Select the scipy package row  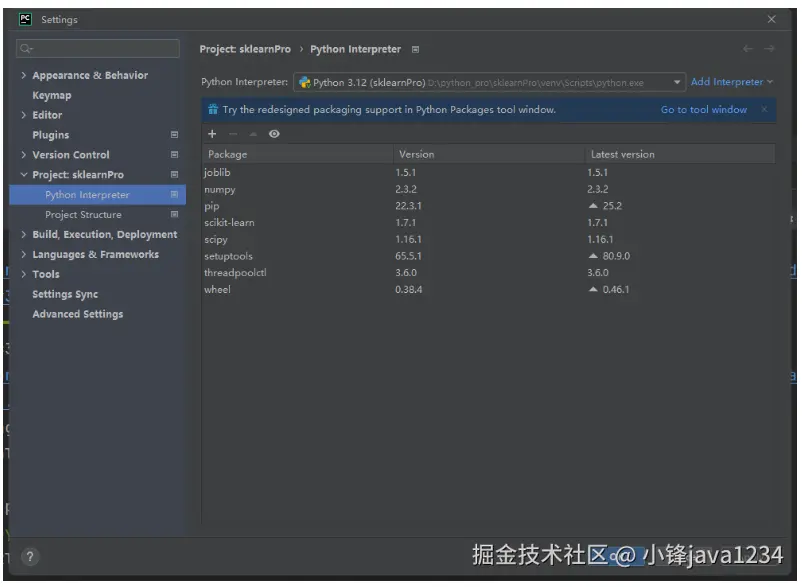[x=488, y=239]
